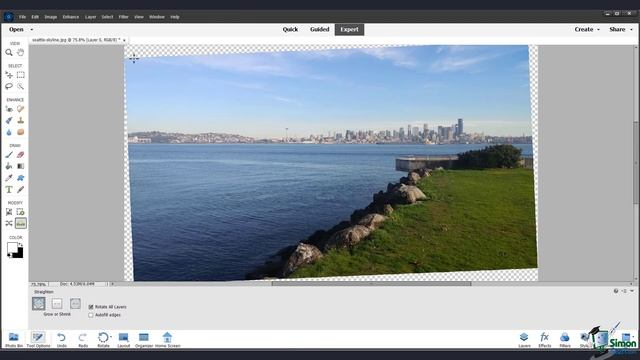Open the Filter menu
This screenshot has height=360, width=640.
click(x=124, y=17)
